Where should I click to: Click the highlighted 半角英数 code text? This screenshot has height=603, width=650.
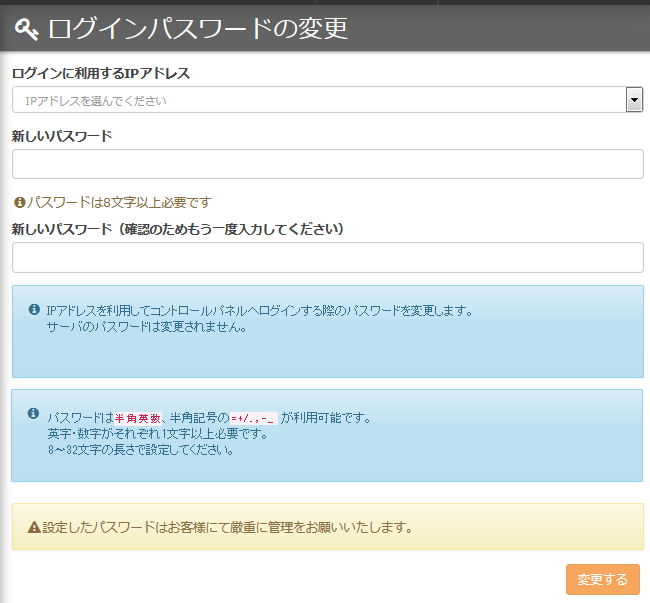pyautogui.click(x=137, y=418)
